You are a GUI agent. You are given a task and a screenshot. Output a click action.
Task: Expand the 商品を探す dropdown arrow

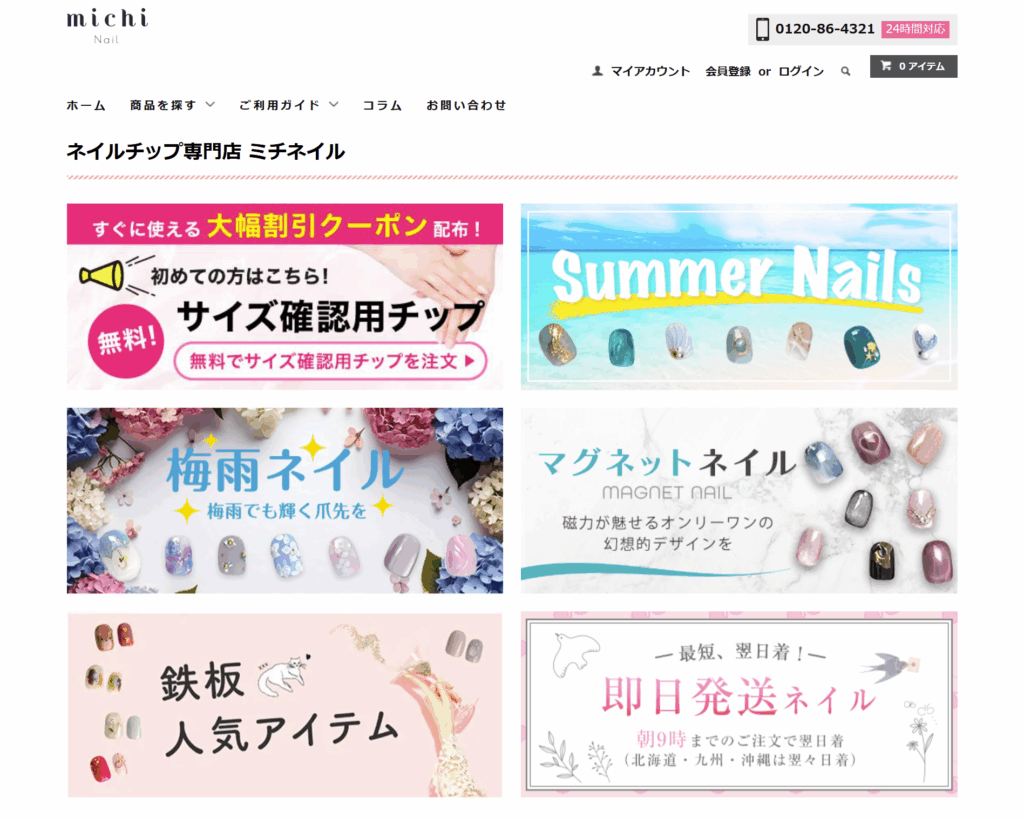click(x=210, y=104)
